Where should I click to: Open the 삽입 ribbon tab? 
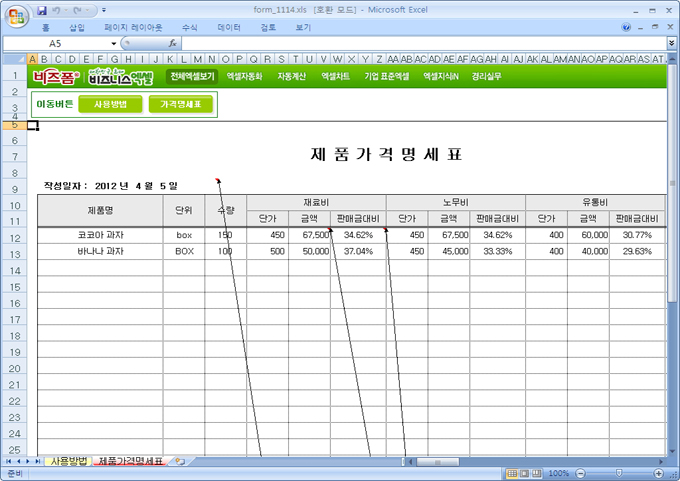point(77,28)
